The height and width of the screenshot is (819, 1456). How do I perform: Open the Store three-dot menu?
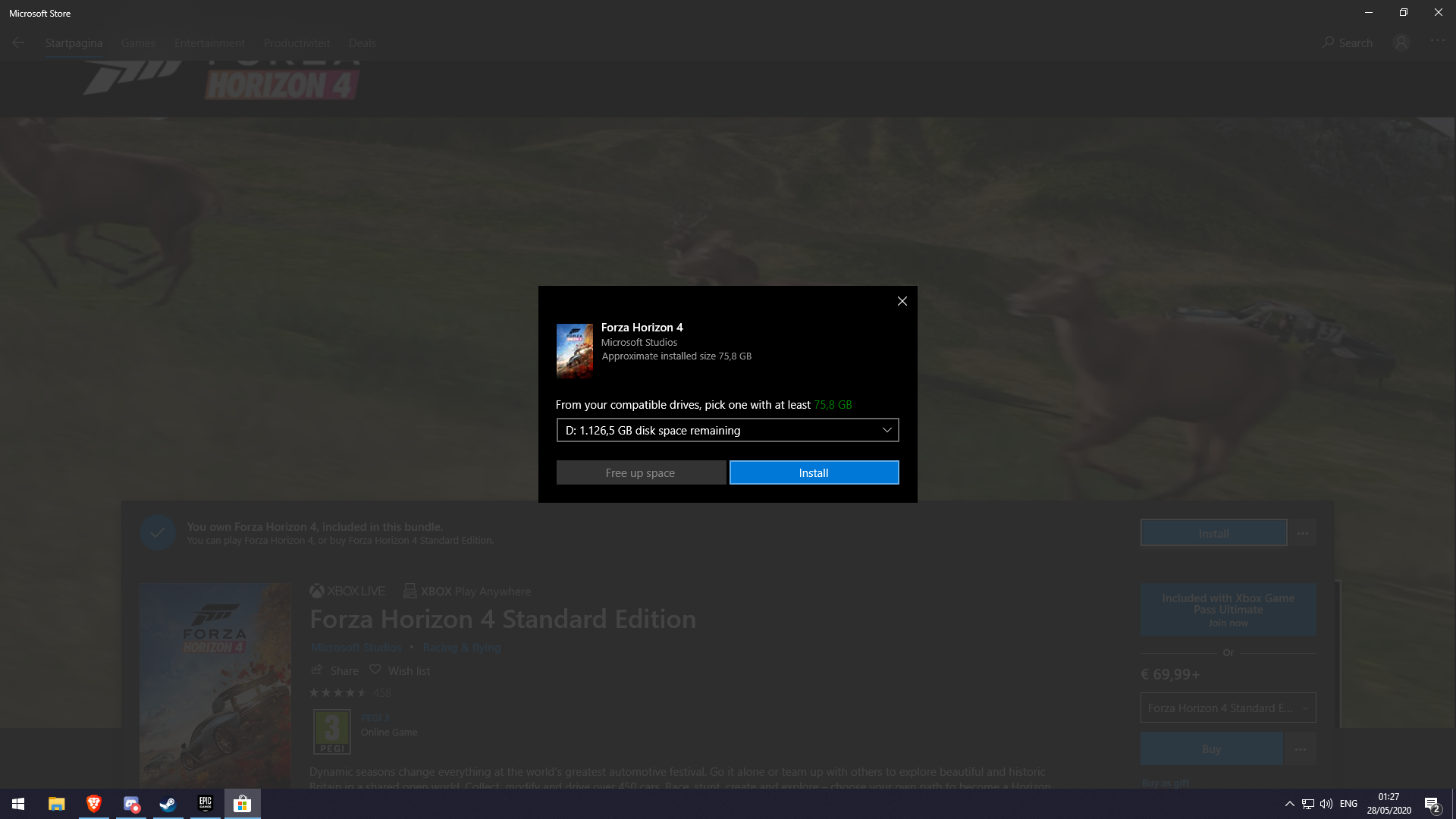[1438, 40]
